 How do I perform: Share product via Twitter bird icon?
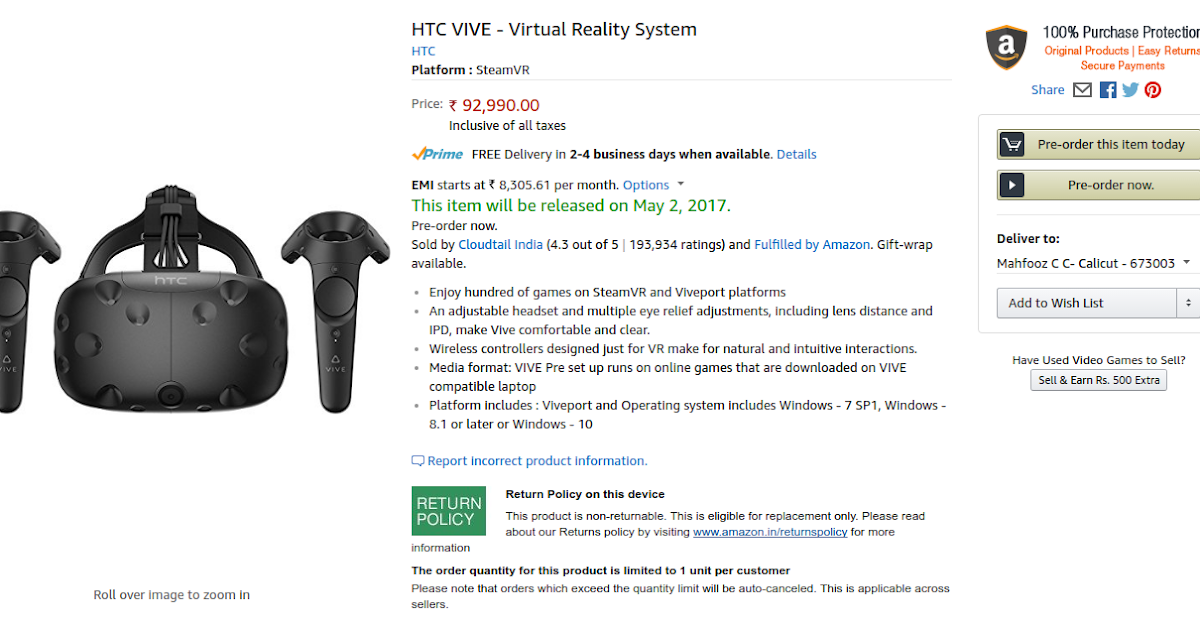tap(1130, 90)
